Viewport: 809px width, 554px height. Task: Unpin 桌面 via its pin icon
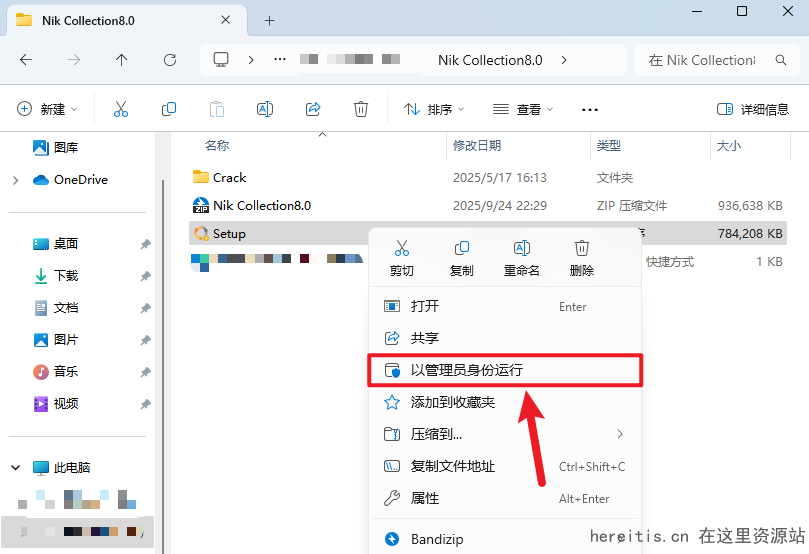pos(145,244)
